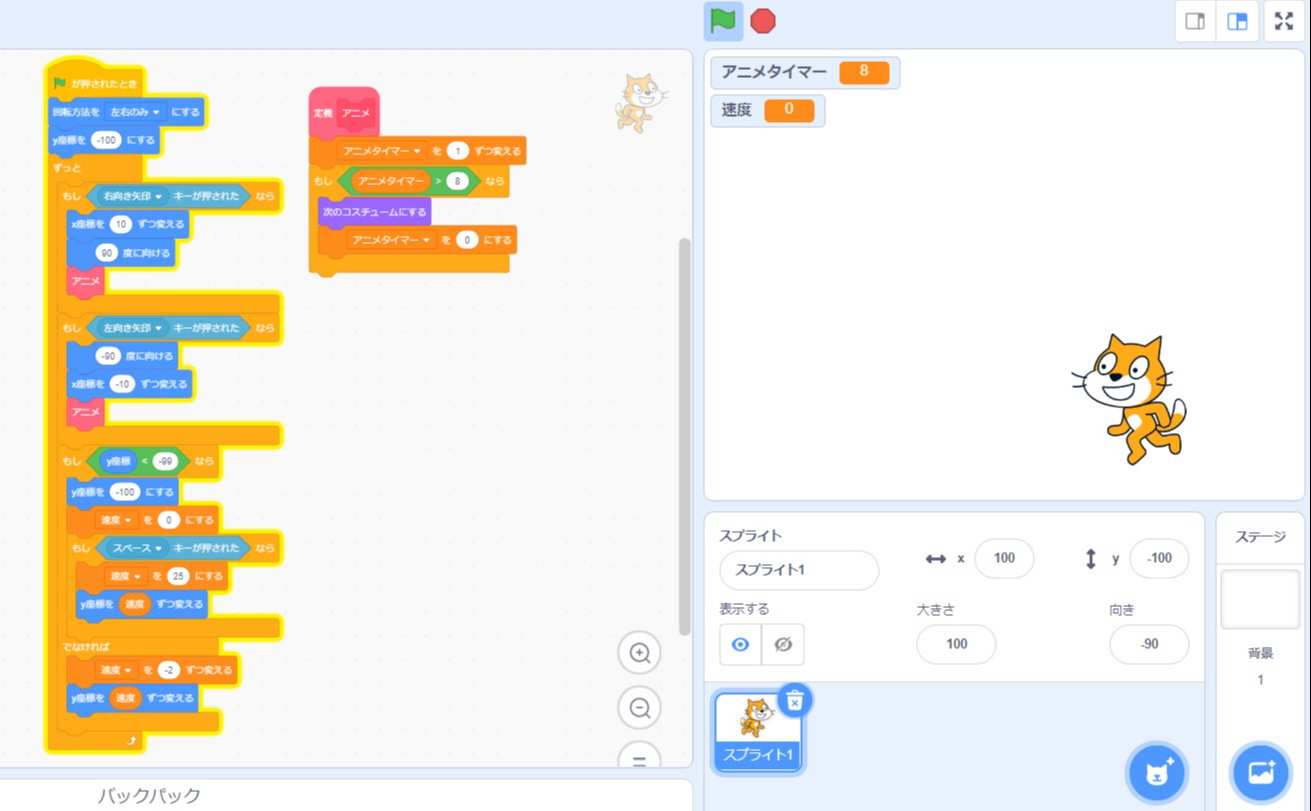The image size is (1311, 811).
Task: Edit the sprite name field スプライト1
Action: click(799, 570)
